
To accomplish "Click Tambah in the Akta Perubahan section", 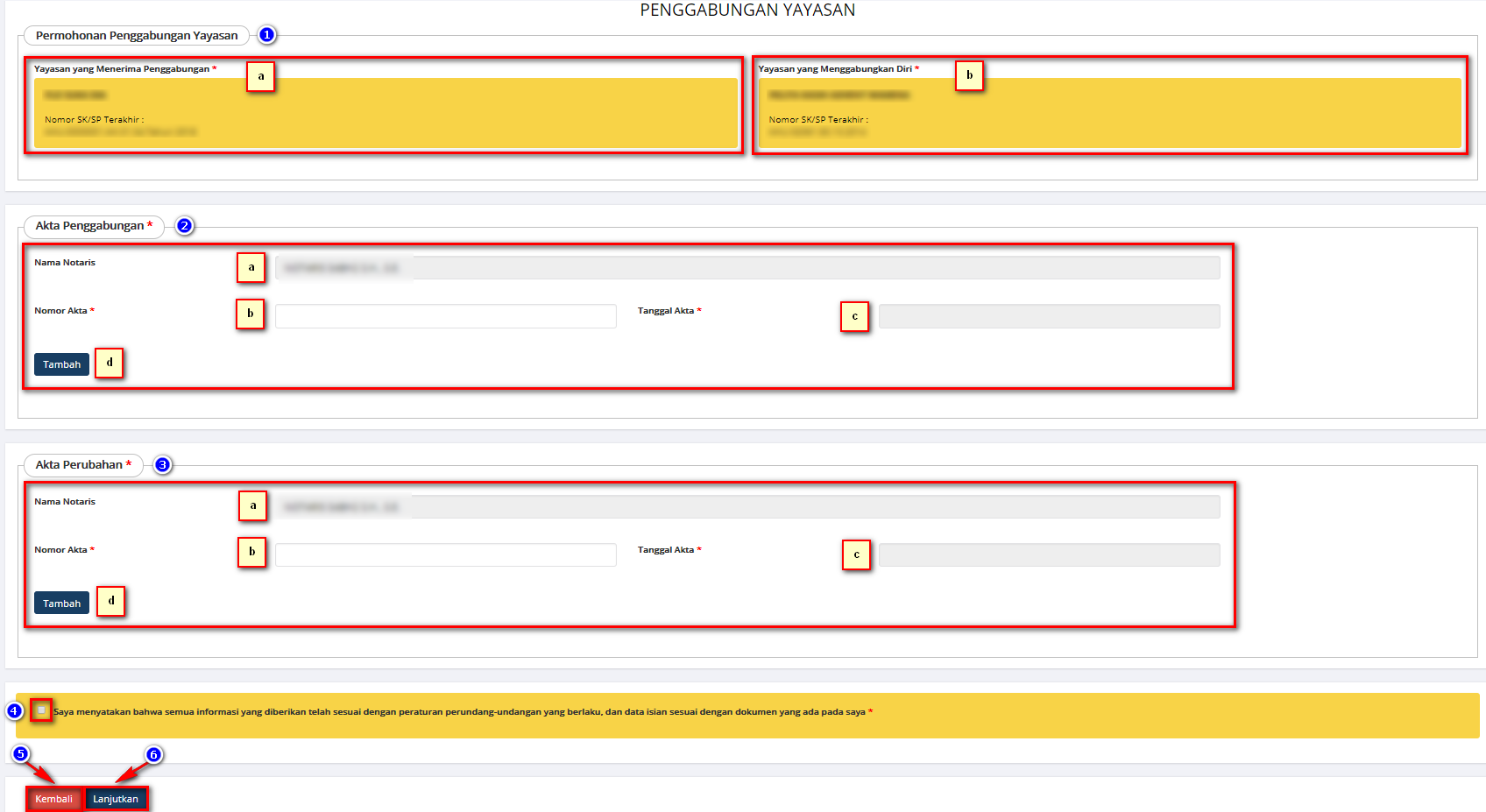I will point(61,604).
